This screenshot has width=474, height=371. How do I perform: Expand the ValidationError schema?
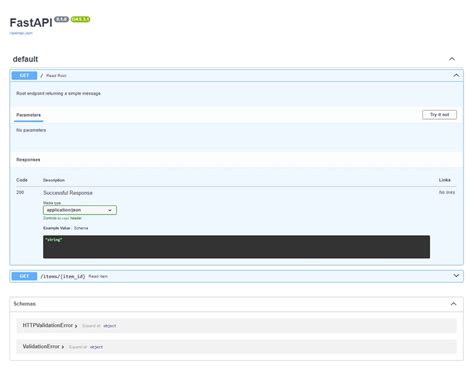43,347
